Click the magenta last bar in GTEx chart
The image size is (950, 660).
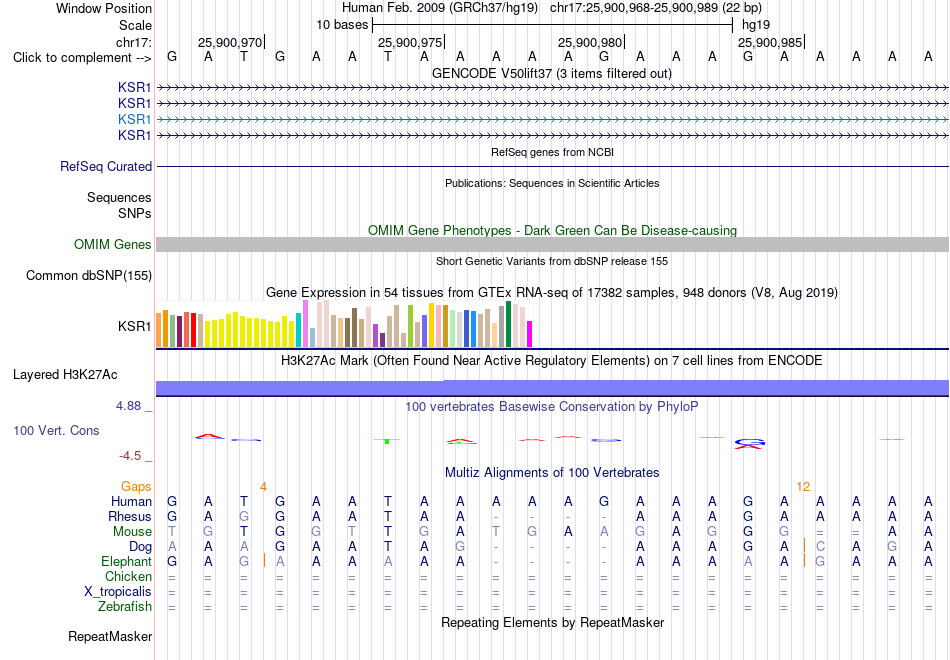pyautogui.click(x=530, y=334)
